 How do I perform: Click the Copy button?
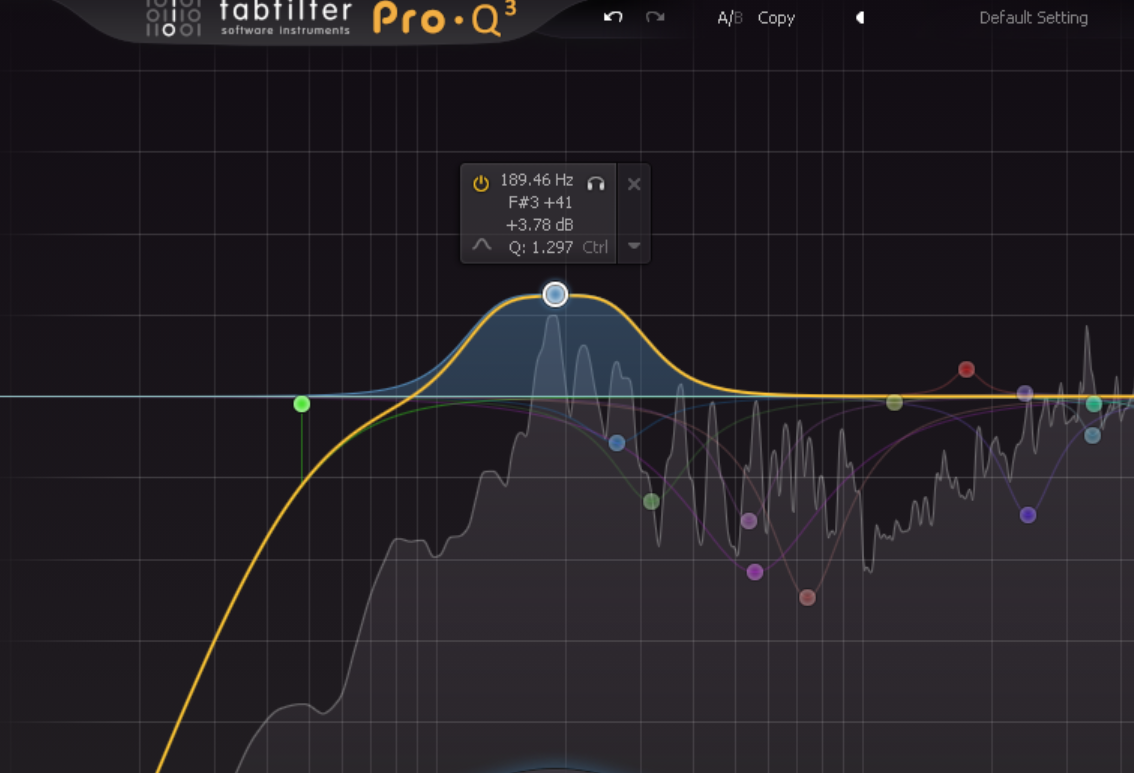pyautogui.click(x=776, y=18)
